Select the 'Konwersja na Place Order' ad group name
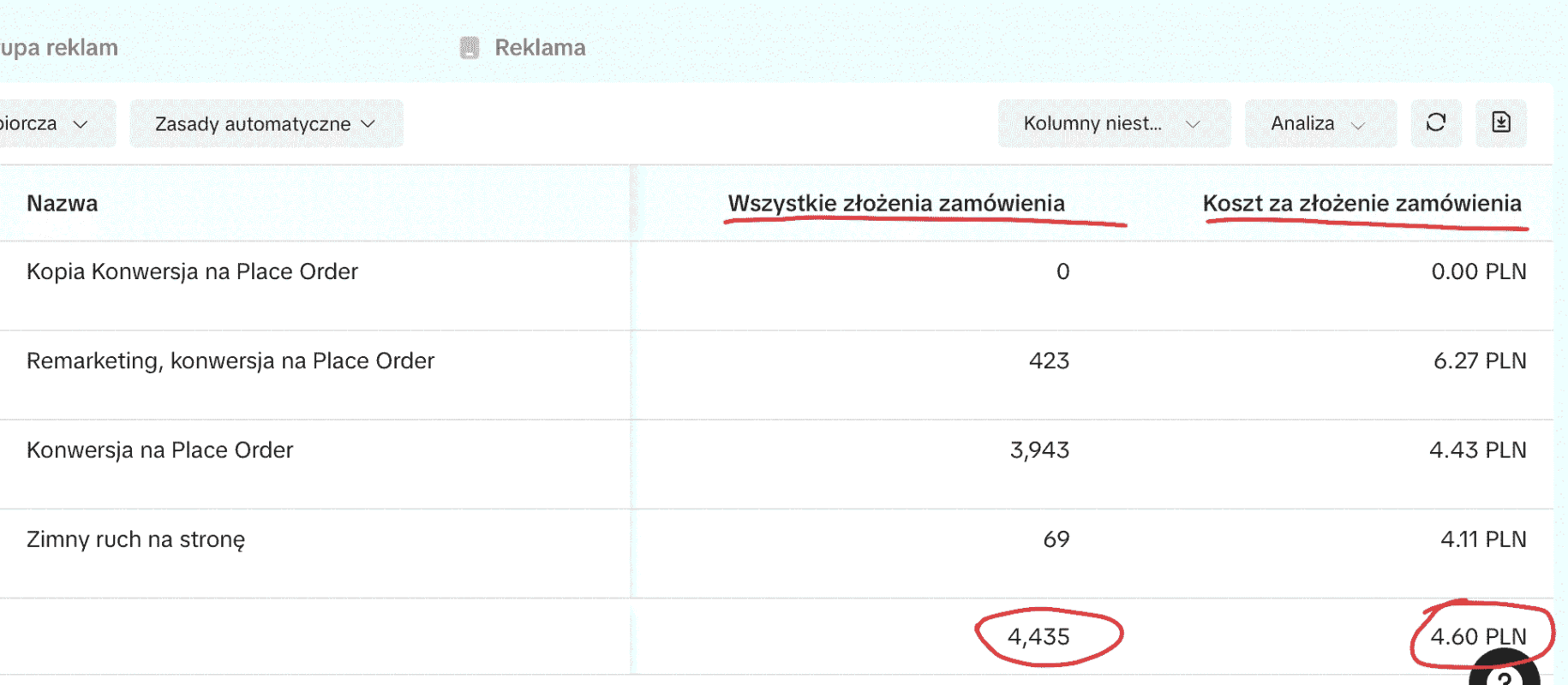 tap(160, 450)
